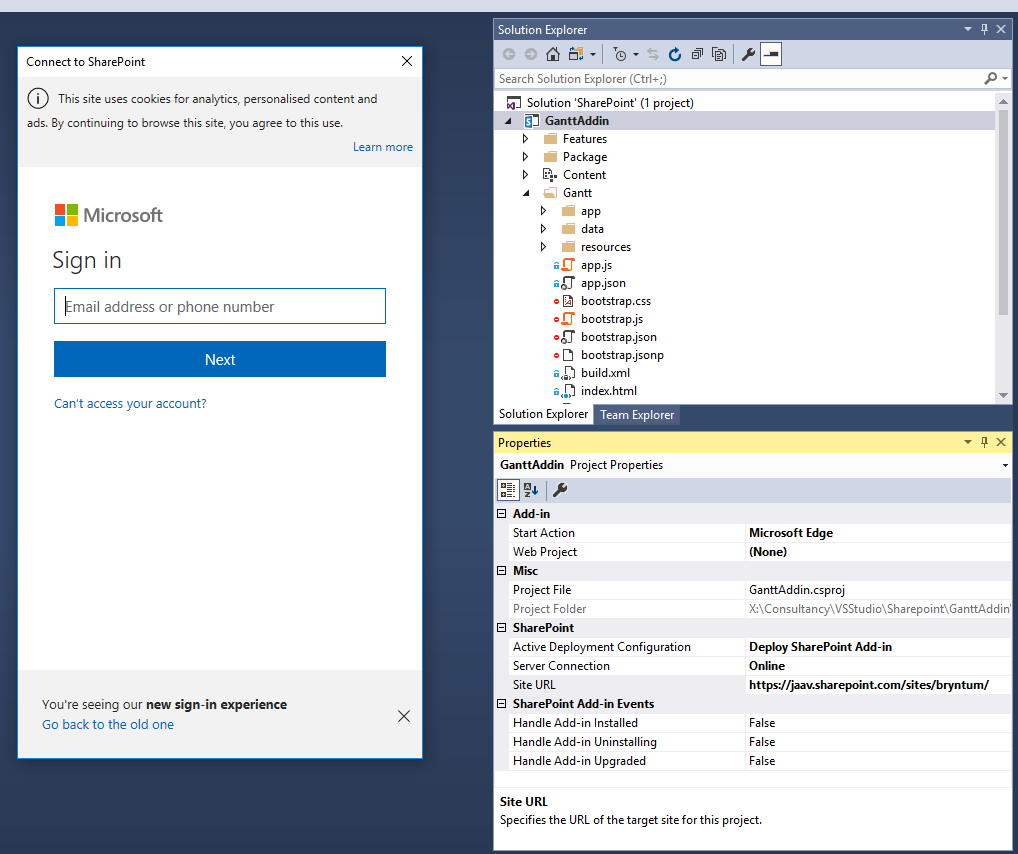
Task: Open the "Can't access your account?" link
Action: tap(130, 404)
